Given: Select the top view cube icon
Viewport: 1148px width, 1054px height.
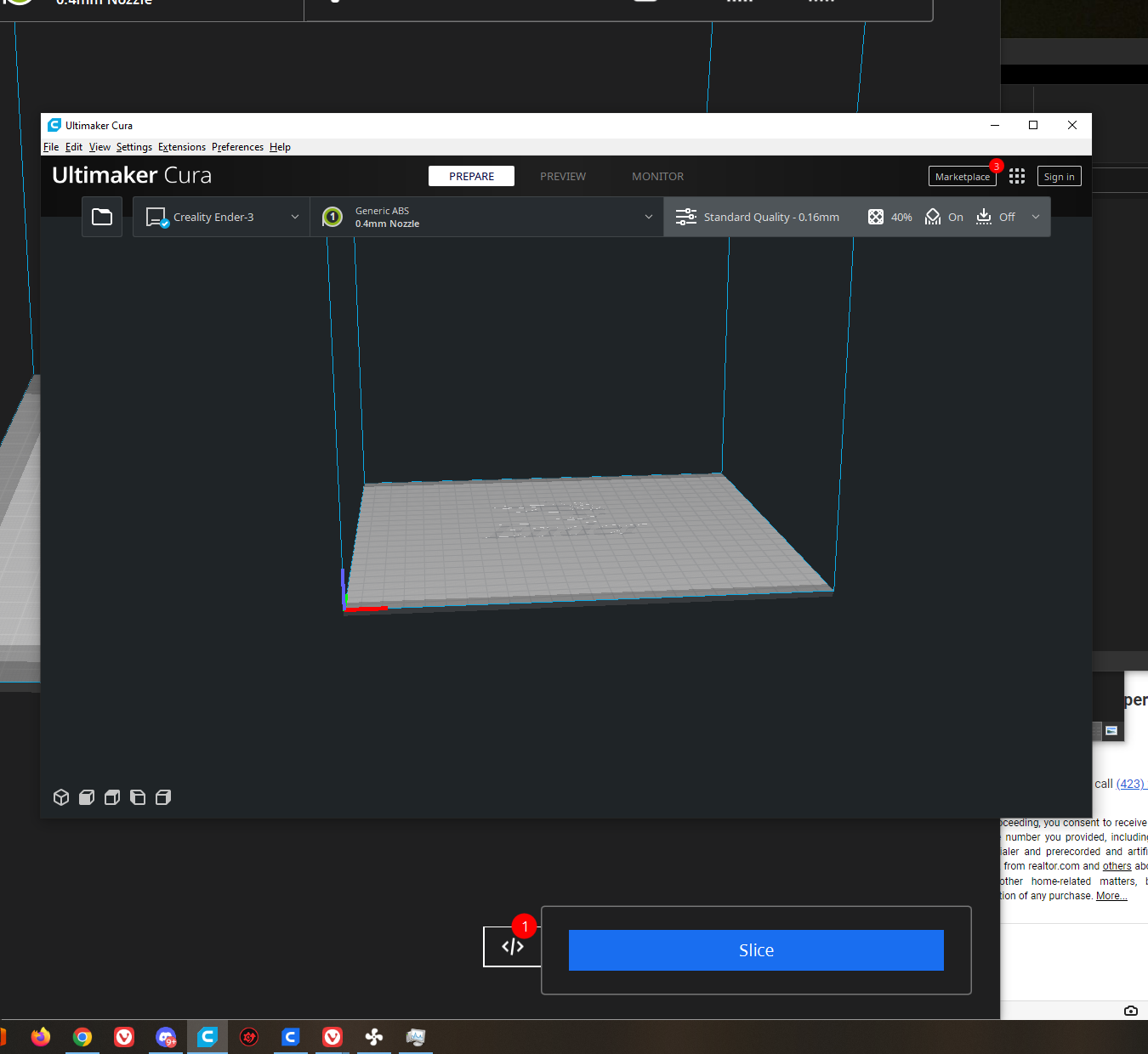Looking at the screenshot, I should (112, 797).
